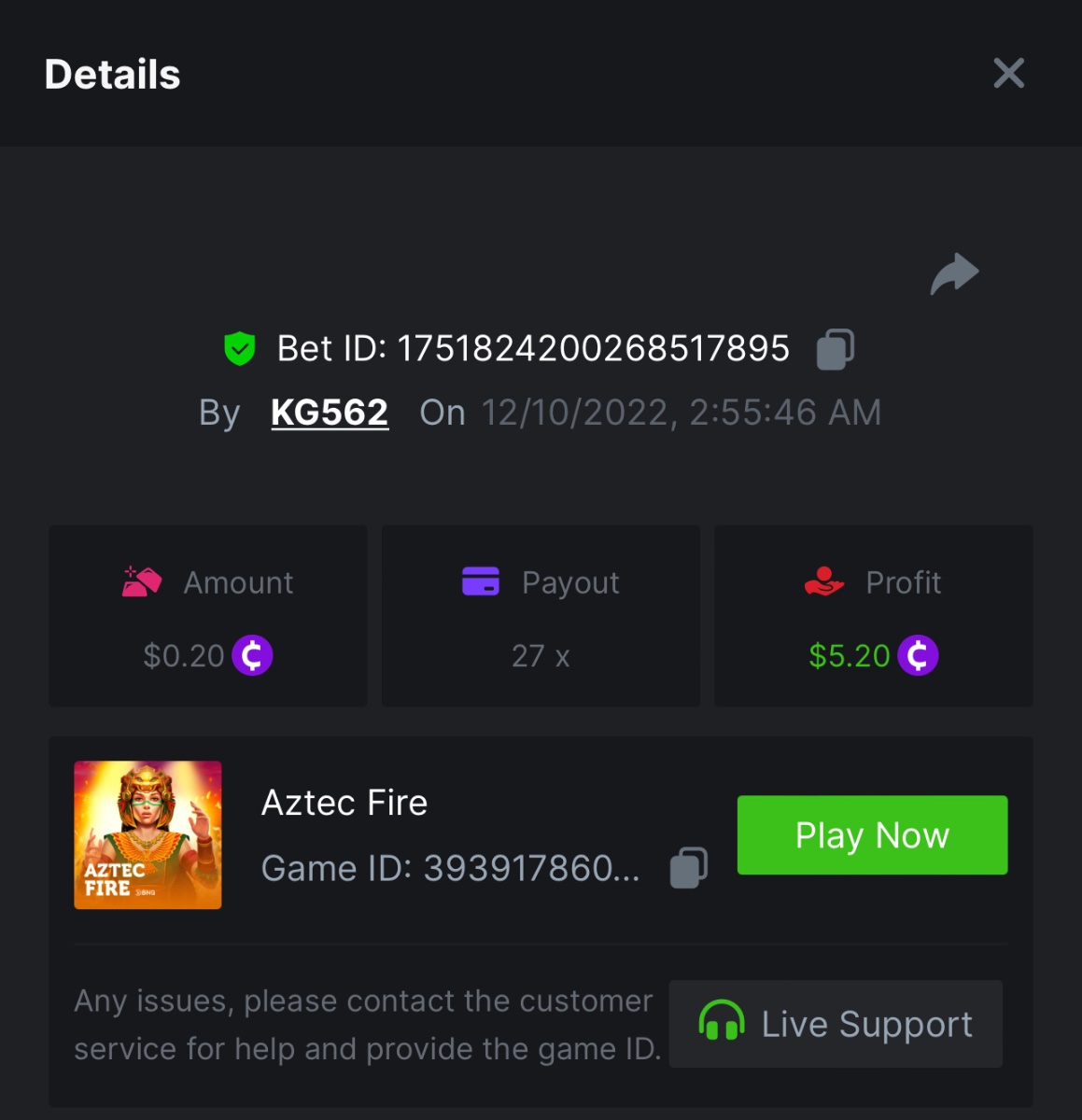This screenshot has width=1082, height=1120.
Task: Close the Details dialog
Action: 1008,73
